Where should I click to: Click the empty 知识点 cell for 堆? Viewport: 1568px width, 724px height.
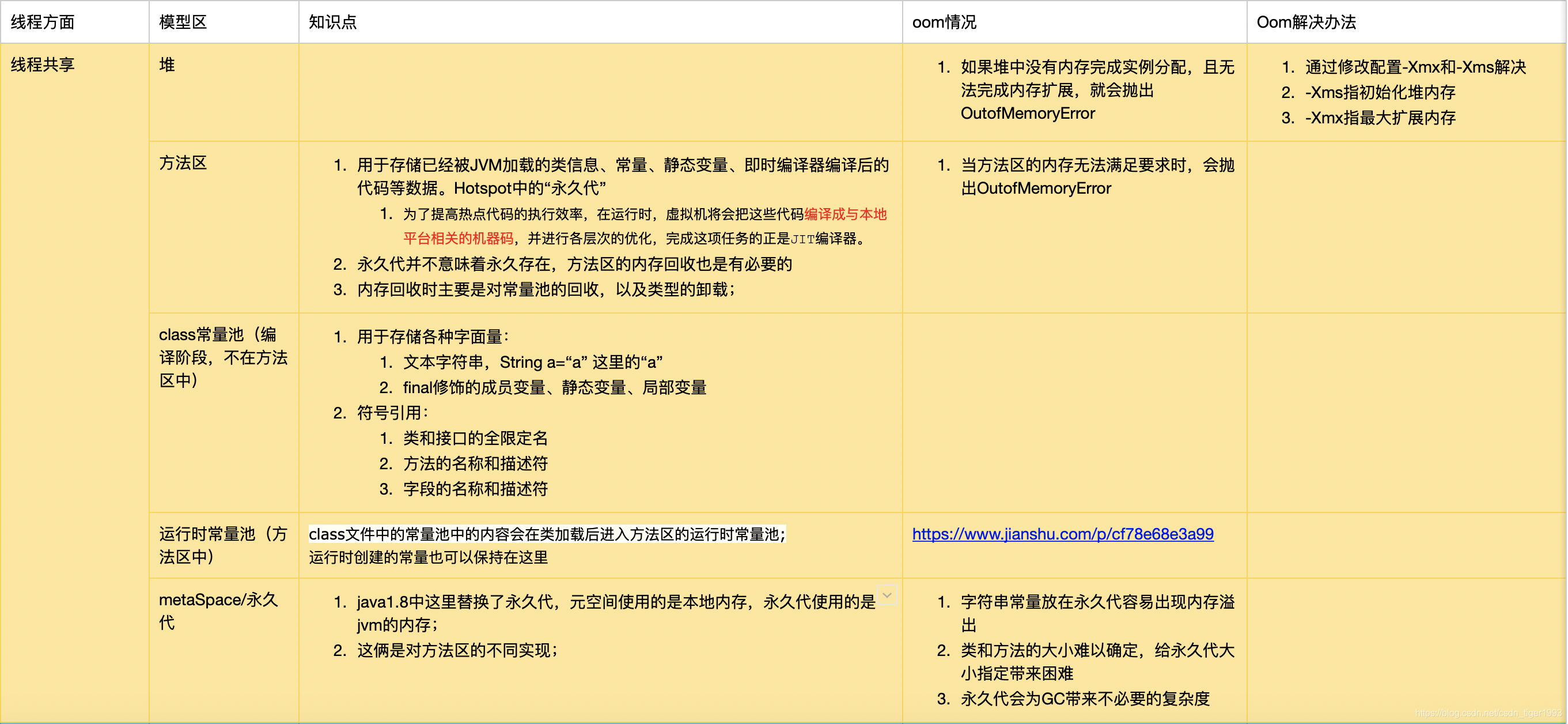[600, 93]
